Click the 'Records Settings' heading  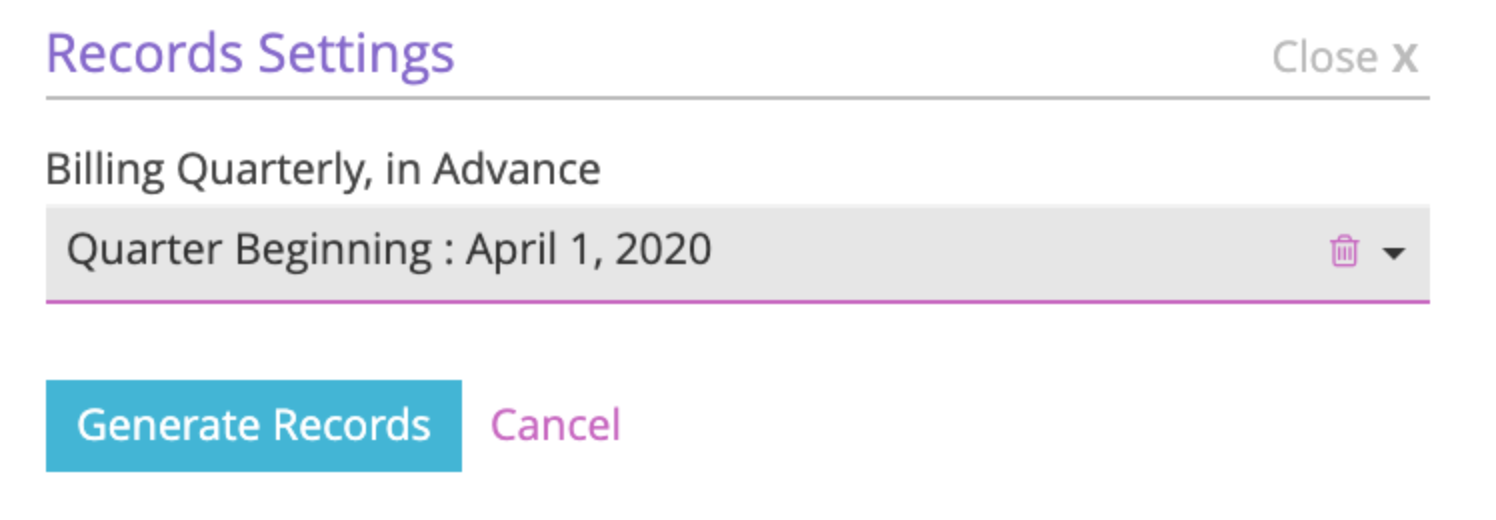(x=250, y=53)
